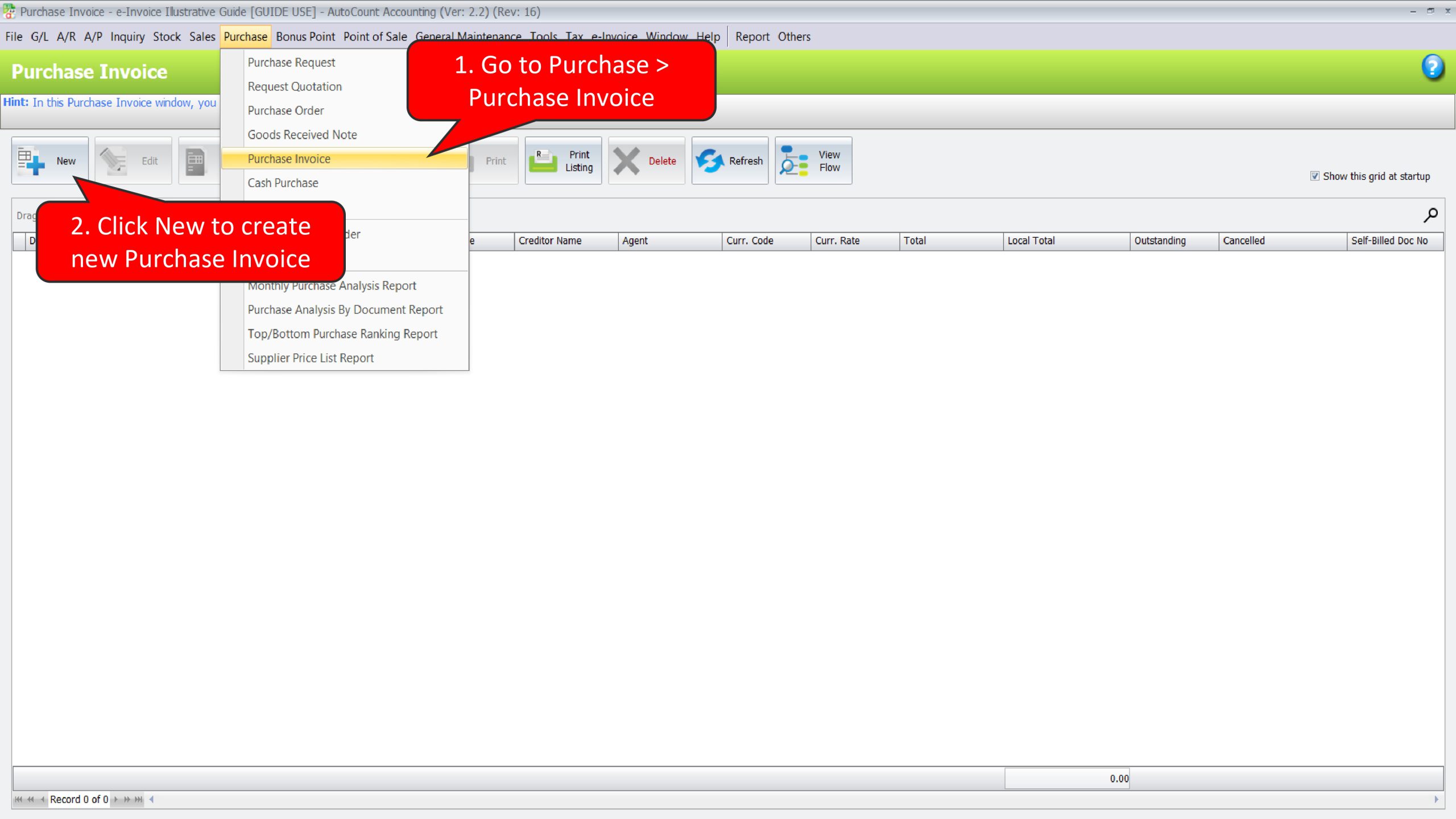Click the Delete X icon
1456x819 pixels.
(626, 161)
